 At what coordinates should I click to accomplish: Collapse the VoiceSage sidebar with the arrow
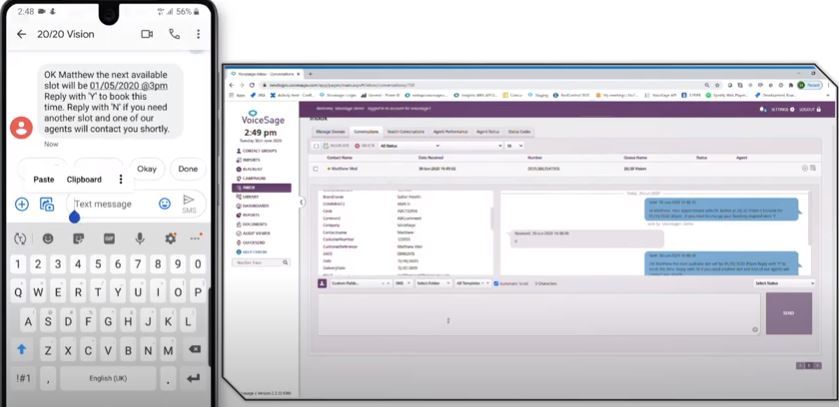point(302,202)
